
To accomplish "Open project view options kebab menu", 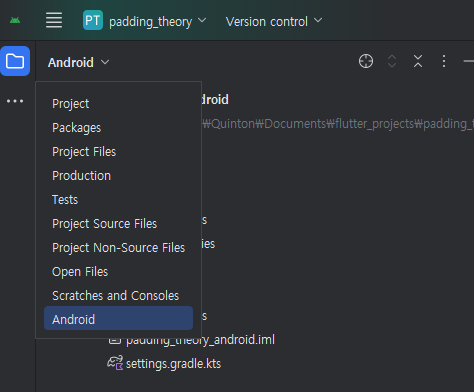I will tap(444, 61).
